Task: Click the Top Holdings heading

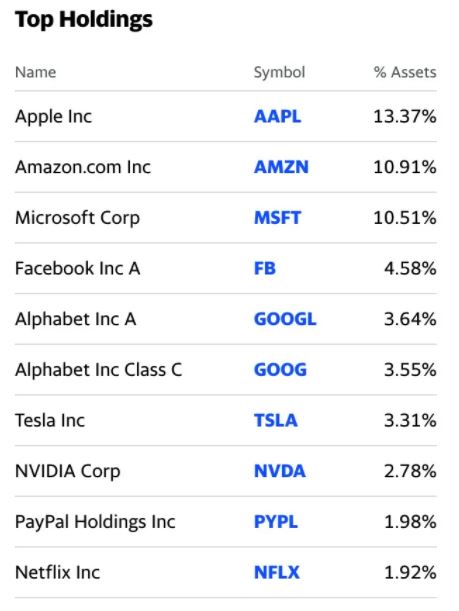Action: coord(84,19)
